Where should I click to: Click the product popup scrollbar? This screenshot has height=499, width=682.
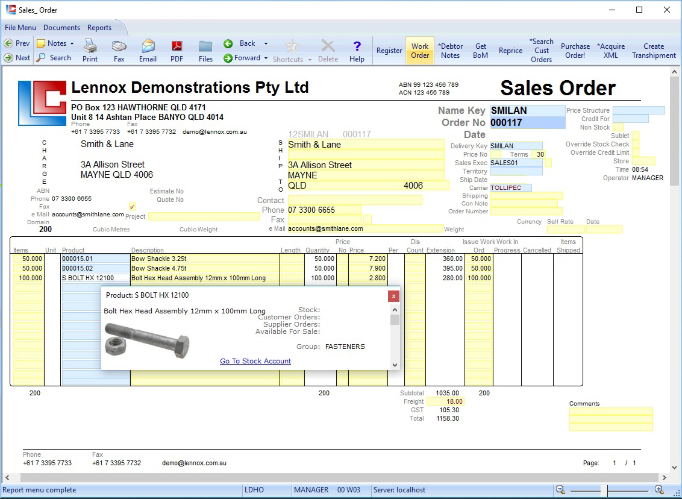coord(394,320)
